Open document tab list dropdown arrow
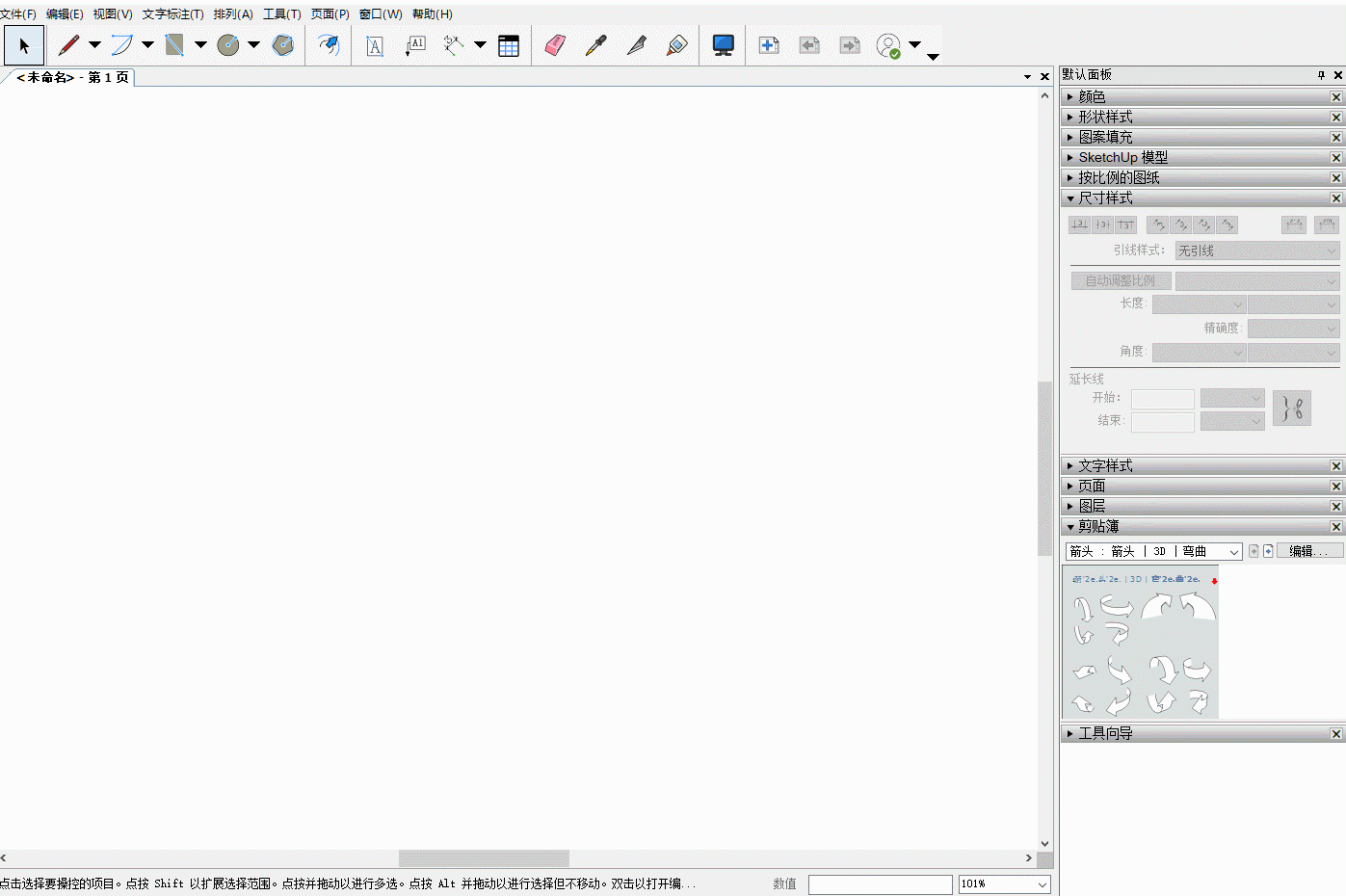 (1027, 76)
